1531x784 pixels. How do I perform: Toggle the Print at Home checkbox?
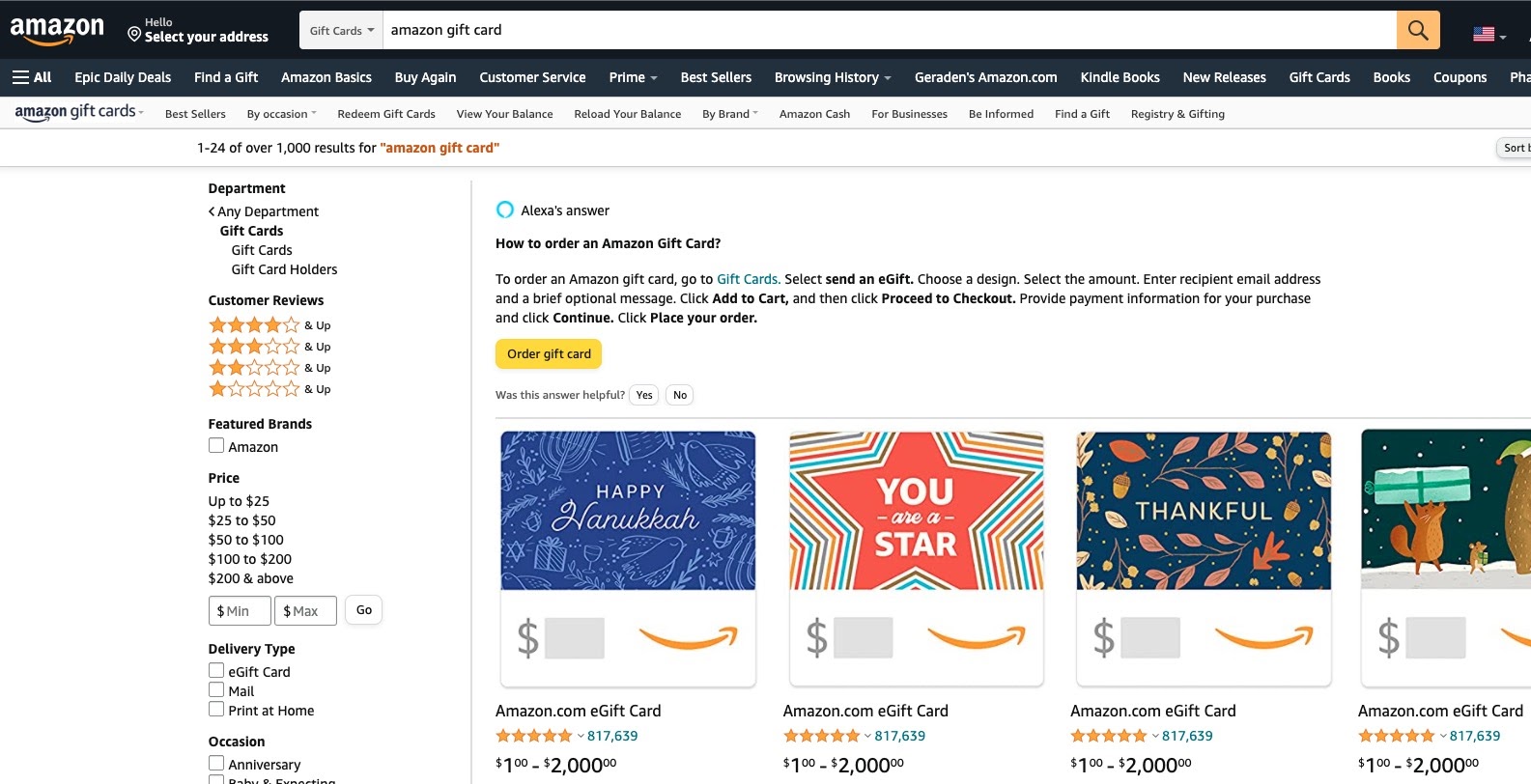point(216,710)
